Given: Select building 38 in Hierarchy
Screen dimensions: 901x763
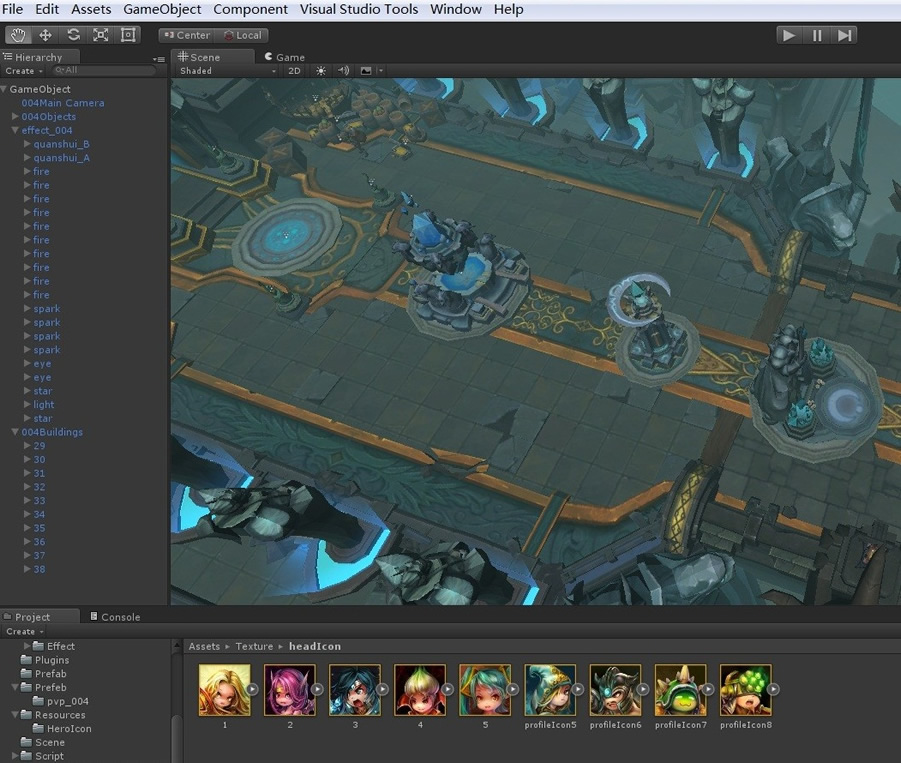Looking at the screenshot, I should (x=39, y=569).
